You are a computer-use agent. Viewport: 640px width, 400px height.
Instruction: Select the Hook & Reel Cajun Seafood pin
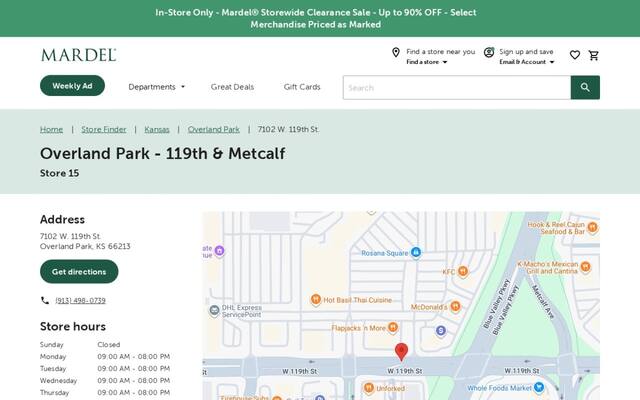coord(592,227)
